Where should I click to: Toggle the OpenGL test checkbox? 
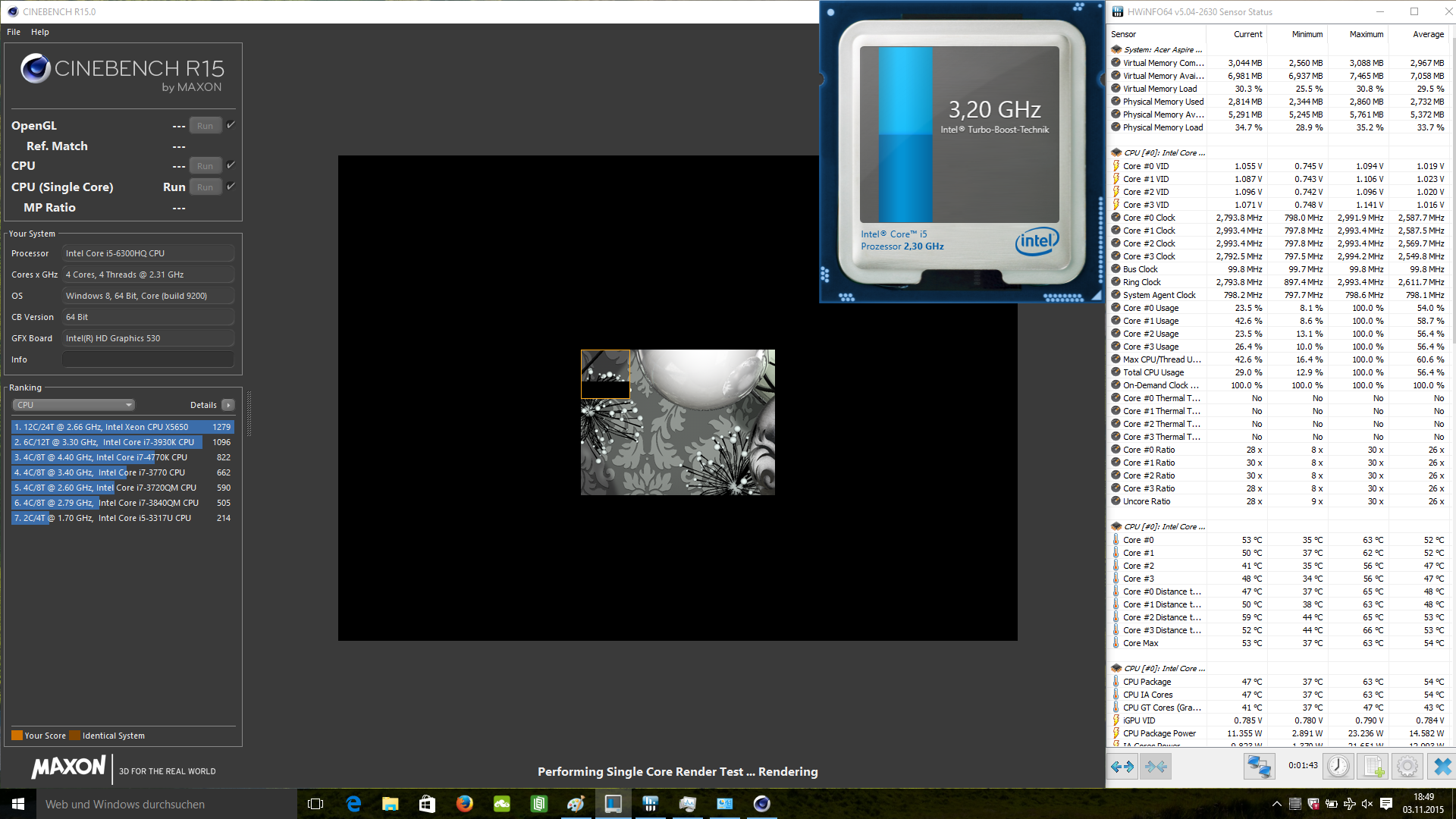point(231,125)
